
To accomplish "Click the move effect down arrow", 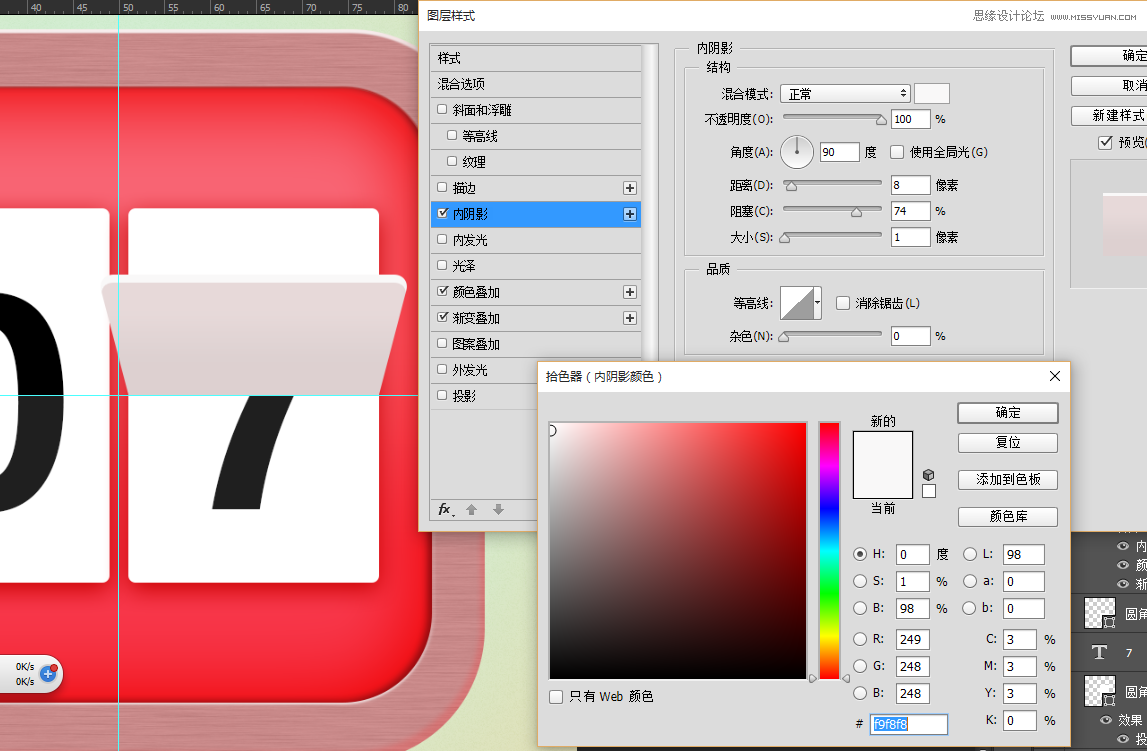I will pyautogui.click(x=498, y=510).
